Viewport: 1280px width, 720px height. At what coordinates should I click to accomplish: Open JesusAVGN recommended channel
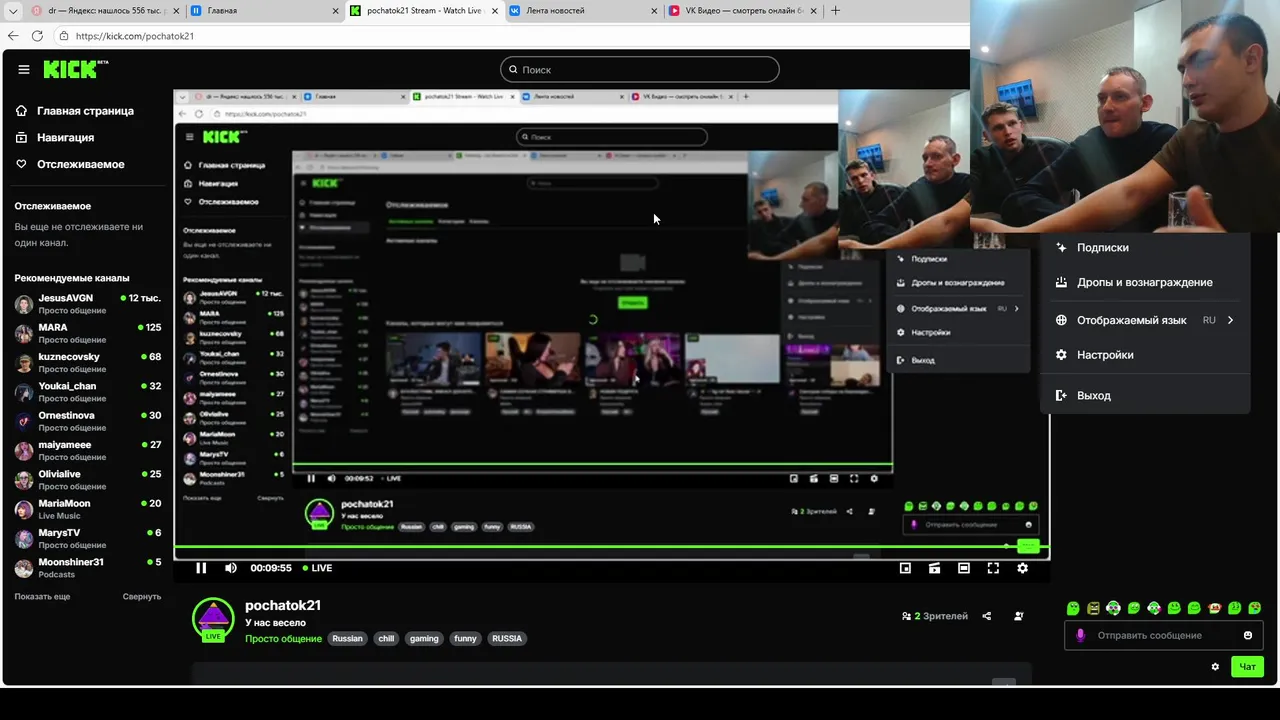click(x=87, y=304)
